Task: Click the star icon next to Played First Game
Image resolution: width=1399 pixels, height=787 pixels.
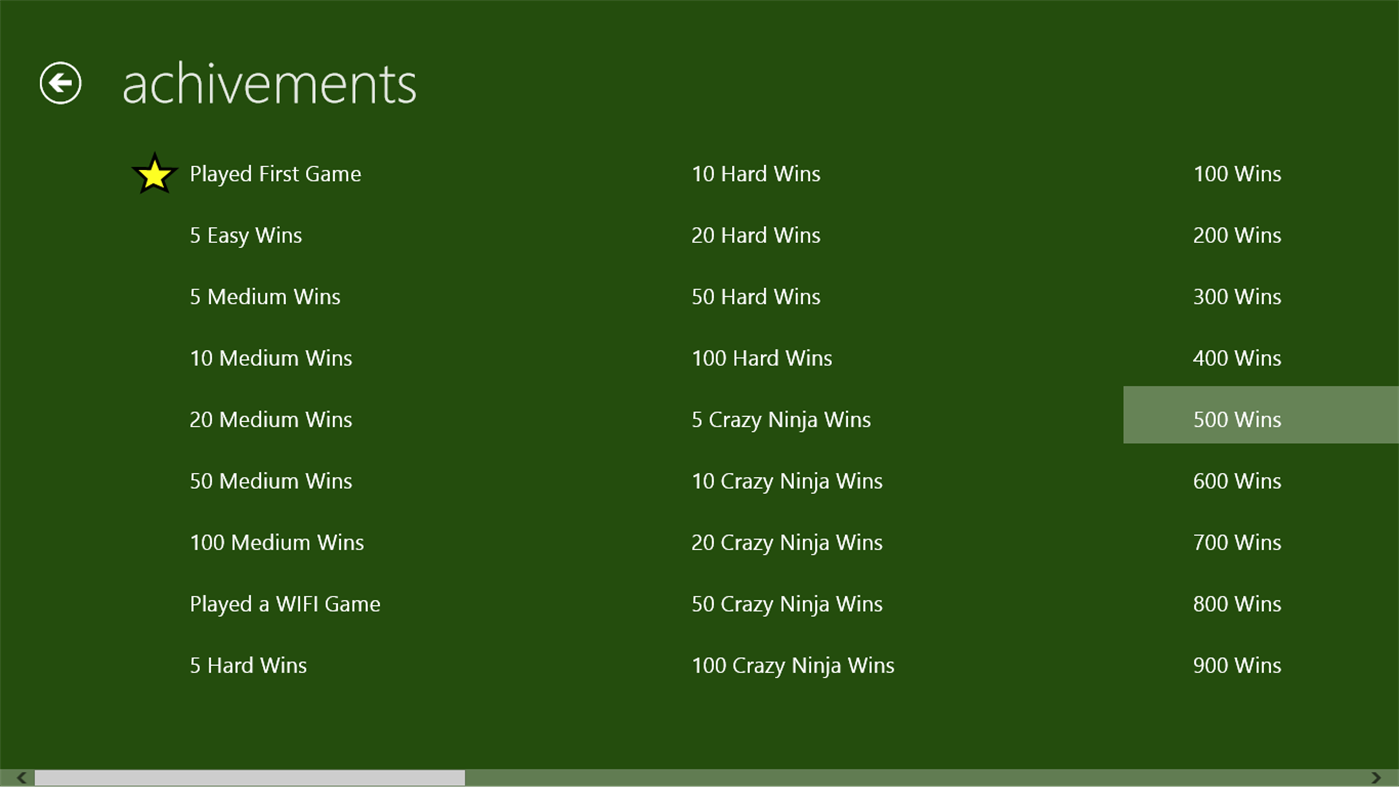Action: click(x=154, y=171)
